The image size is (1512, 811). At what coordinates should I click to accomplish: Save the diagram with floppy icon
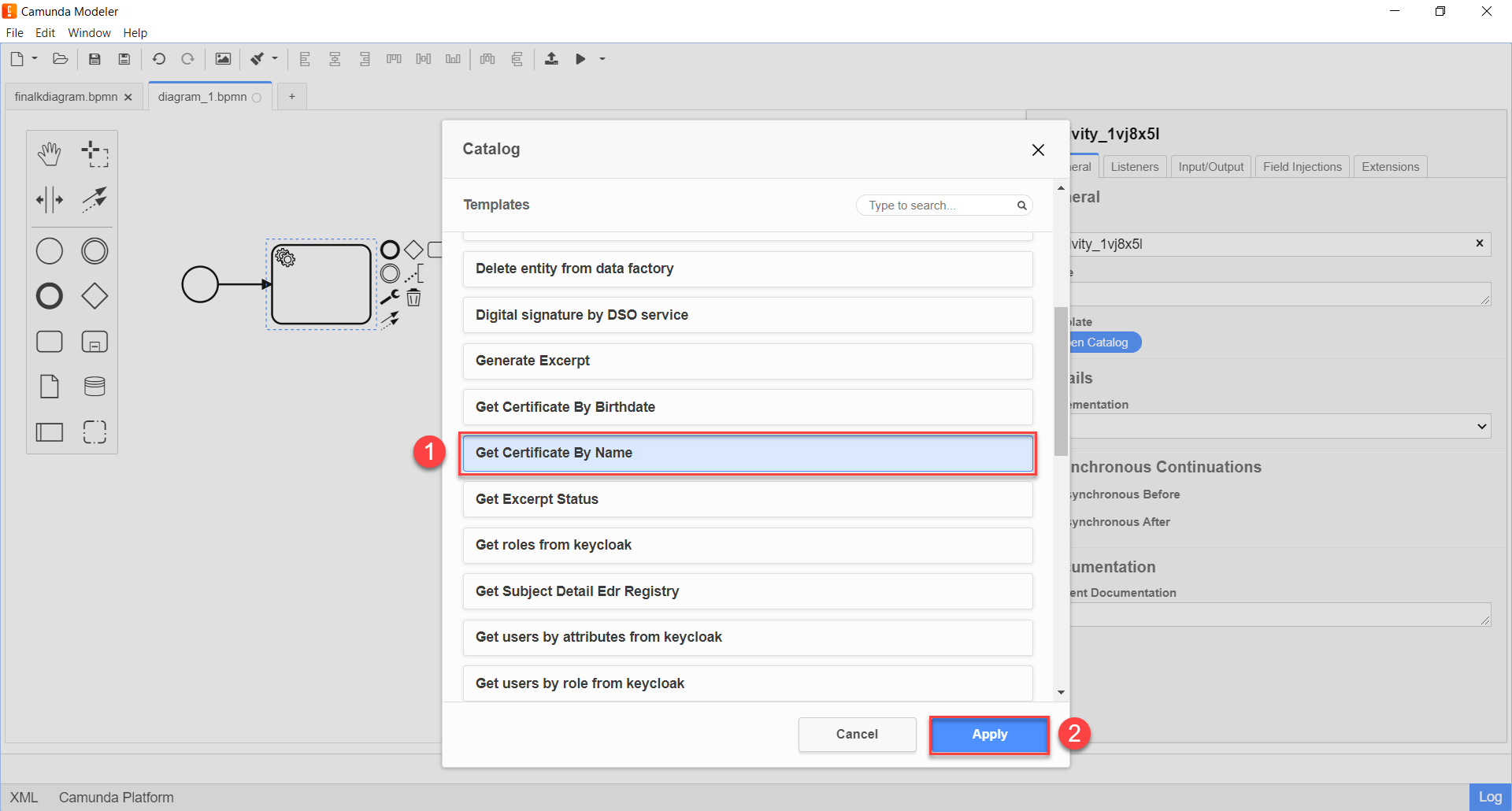94,59
